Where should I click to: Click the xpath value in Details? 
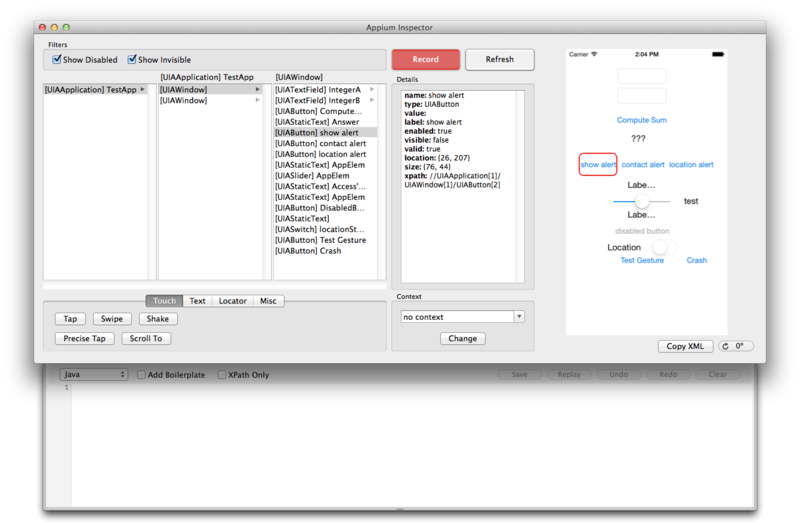pos(453,180)
